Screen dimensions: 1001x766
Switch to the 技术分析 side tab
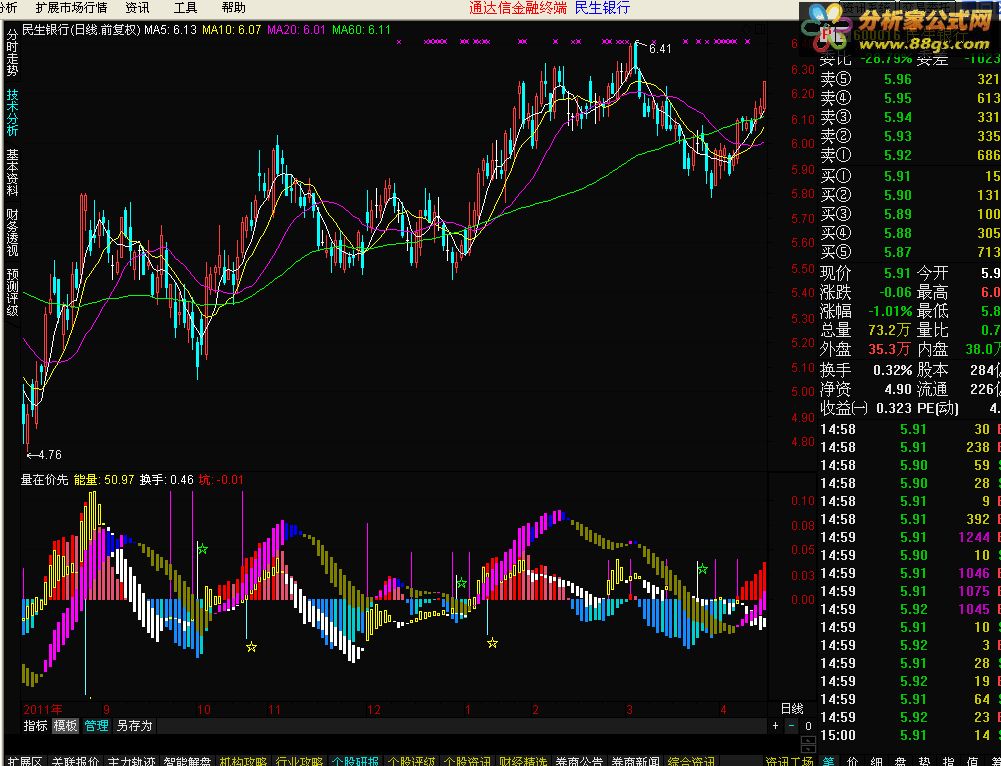[x=12, y=112]
